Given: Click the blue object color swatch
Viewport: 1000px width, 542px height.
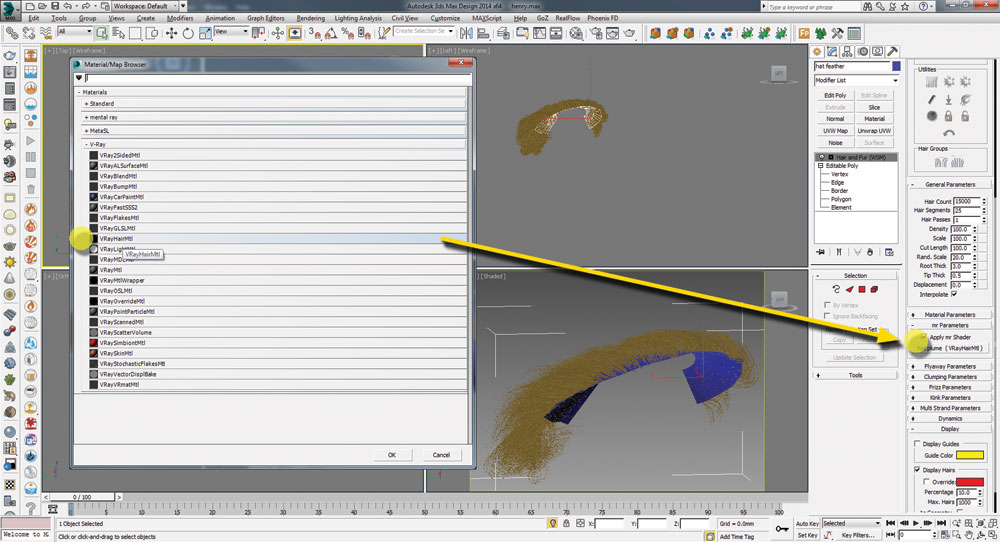Looking at the screenshot, I should [x=896, y=66].
